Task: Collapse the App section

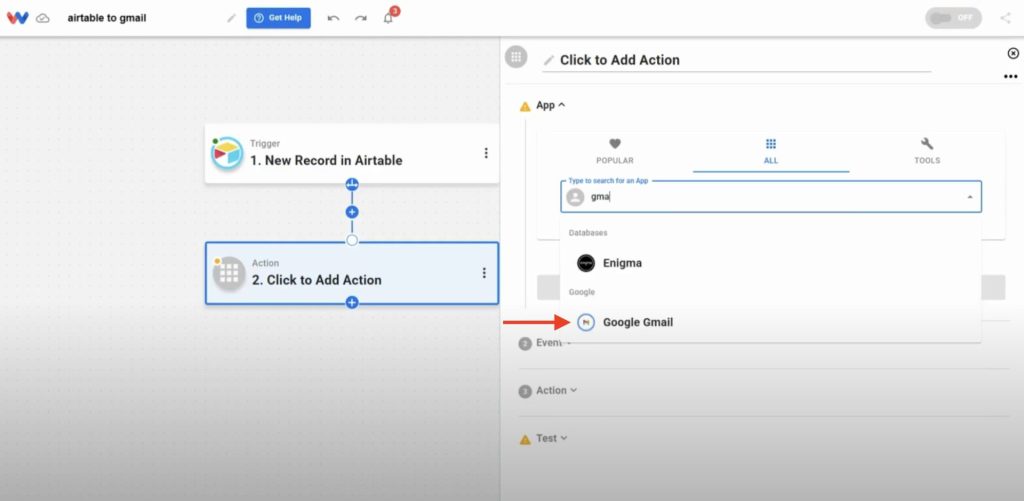Action: [x=550, y=105]
